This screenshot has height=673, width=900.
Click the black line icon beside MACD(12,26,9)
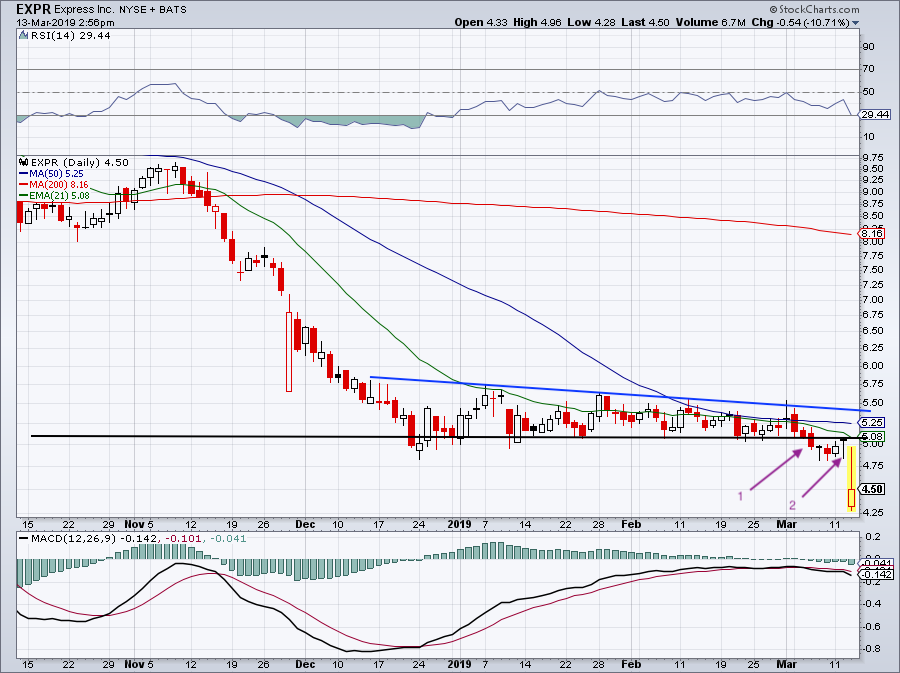24,539
